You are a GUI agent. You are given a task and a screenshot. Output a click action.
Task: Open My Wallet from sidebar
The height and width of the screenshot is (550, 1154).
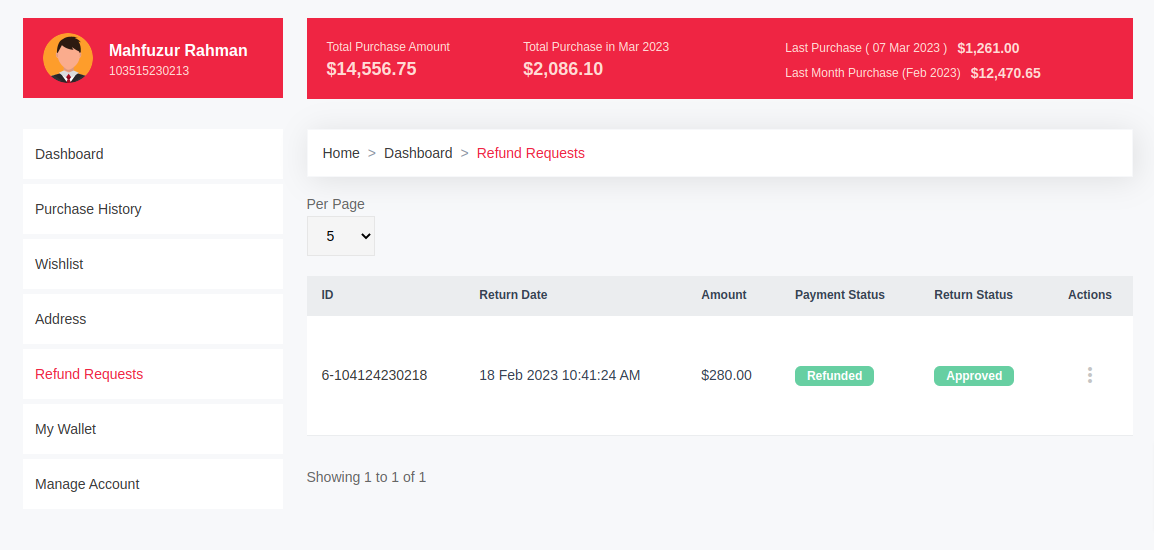(x=66, y=429)
